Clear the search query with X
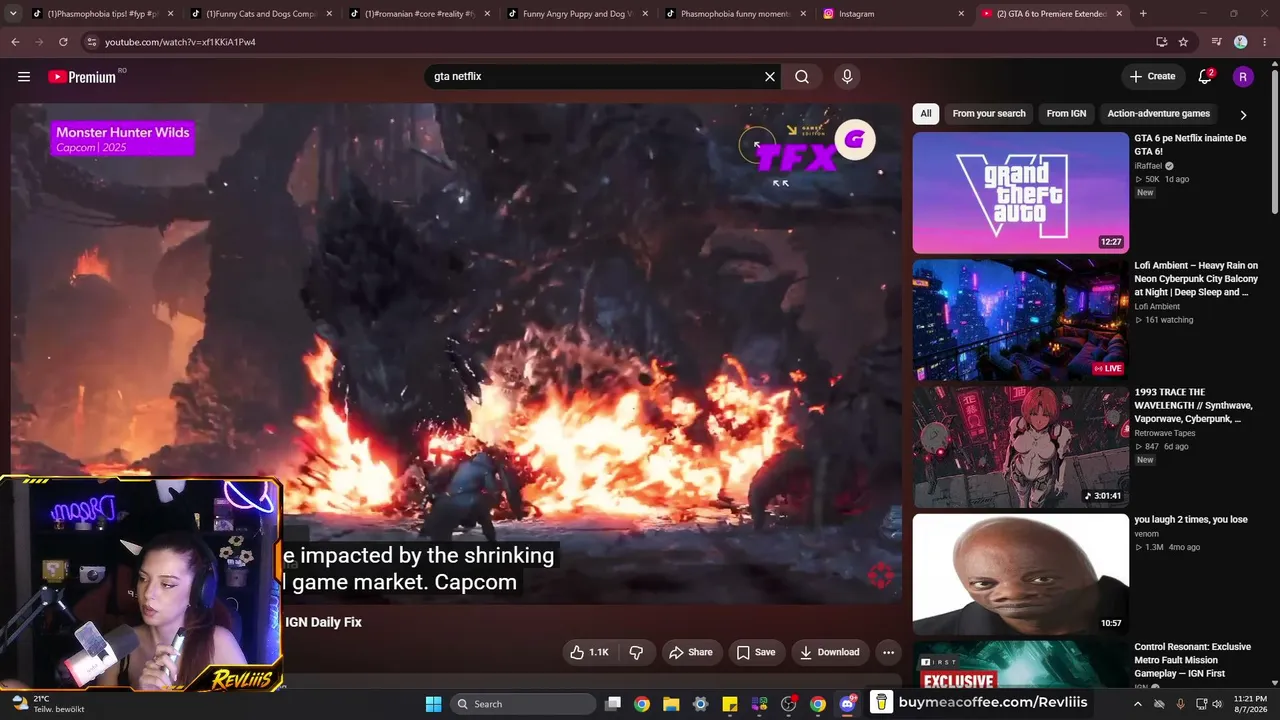The height and width of the screenshot is (720, 1280). point(770,77)
